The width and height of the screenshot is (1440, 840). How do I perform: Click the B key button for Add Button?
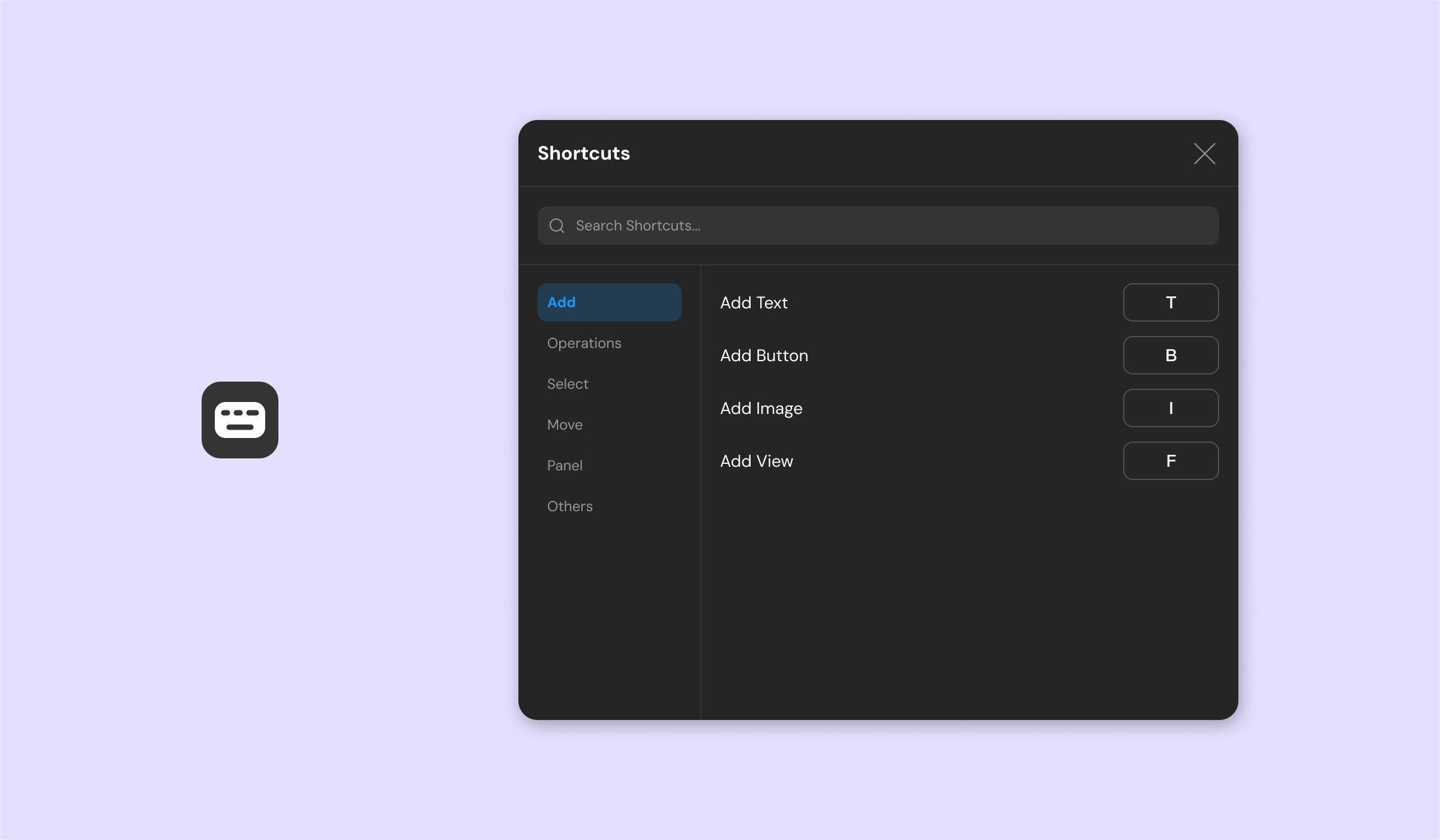point(1171,355)
